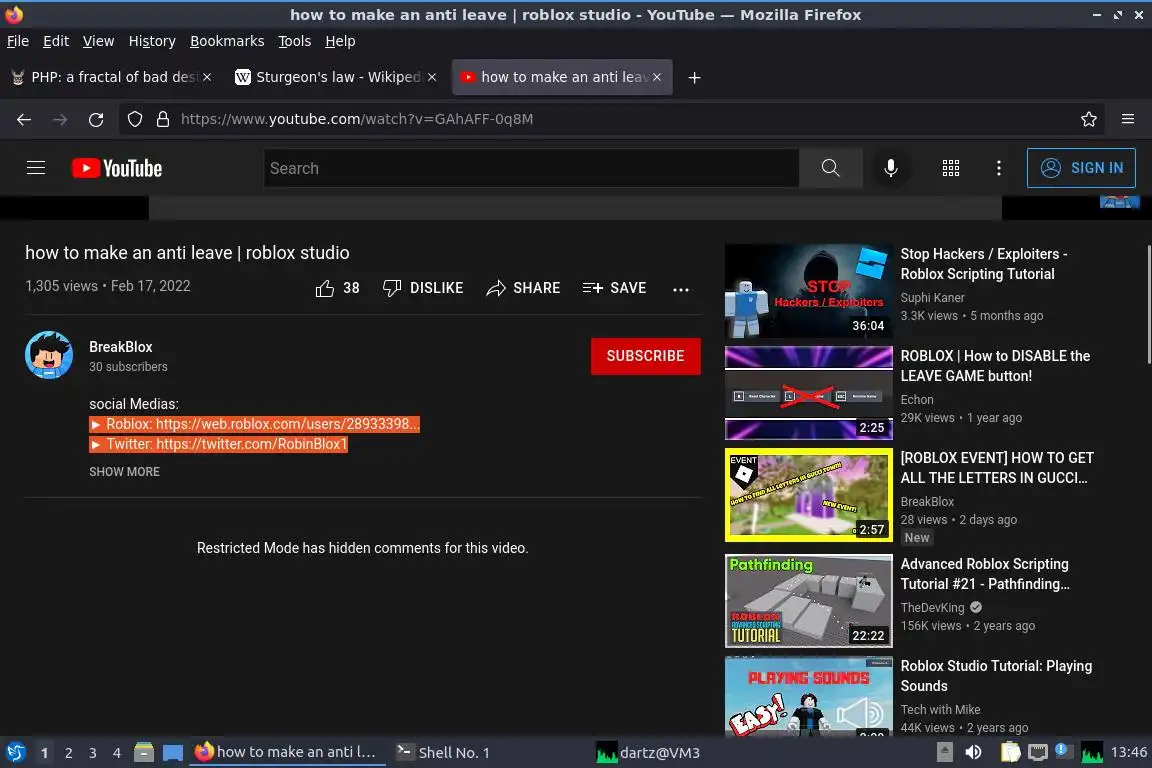Click the taskbar volume speaker icon
1152x768 pixels.
[973, 753]
